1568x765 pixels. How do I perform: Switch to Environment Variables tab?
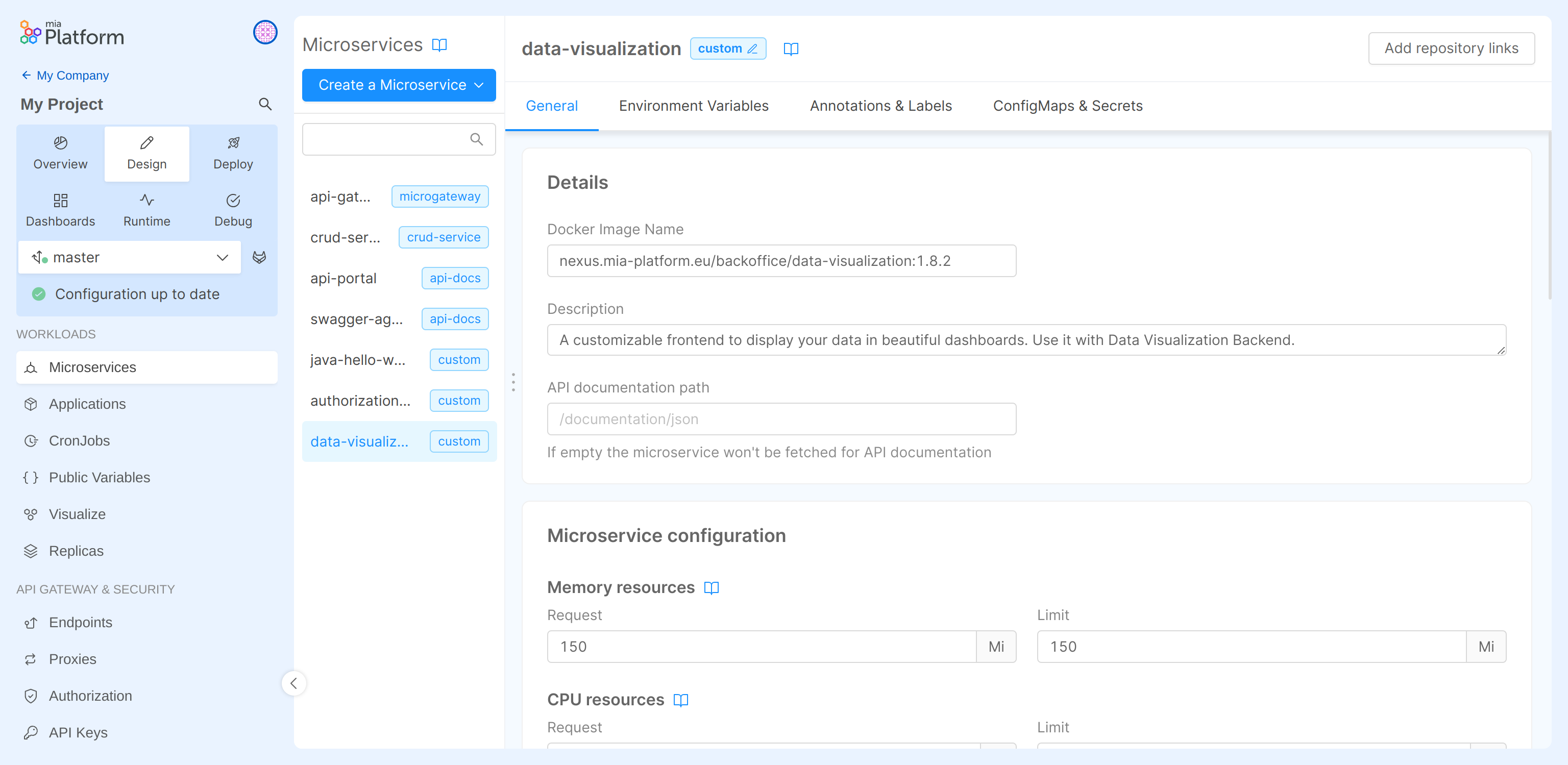pyautogui.click(x=693, y=106)
